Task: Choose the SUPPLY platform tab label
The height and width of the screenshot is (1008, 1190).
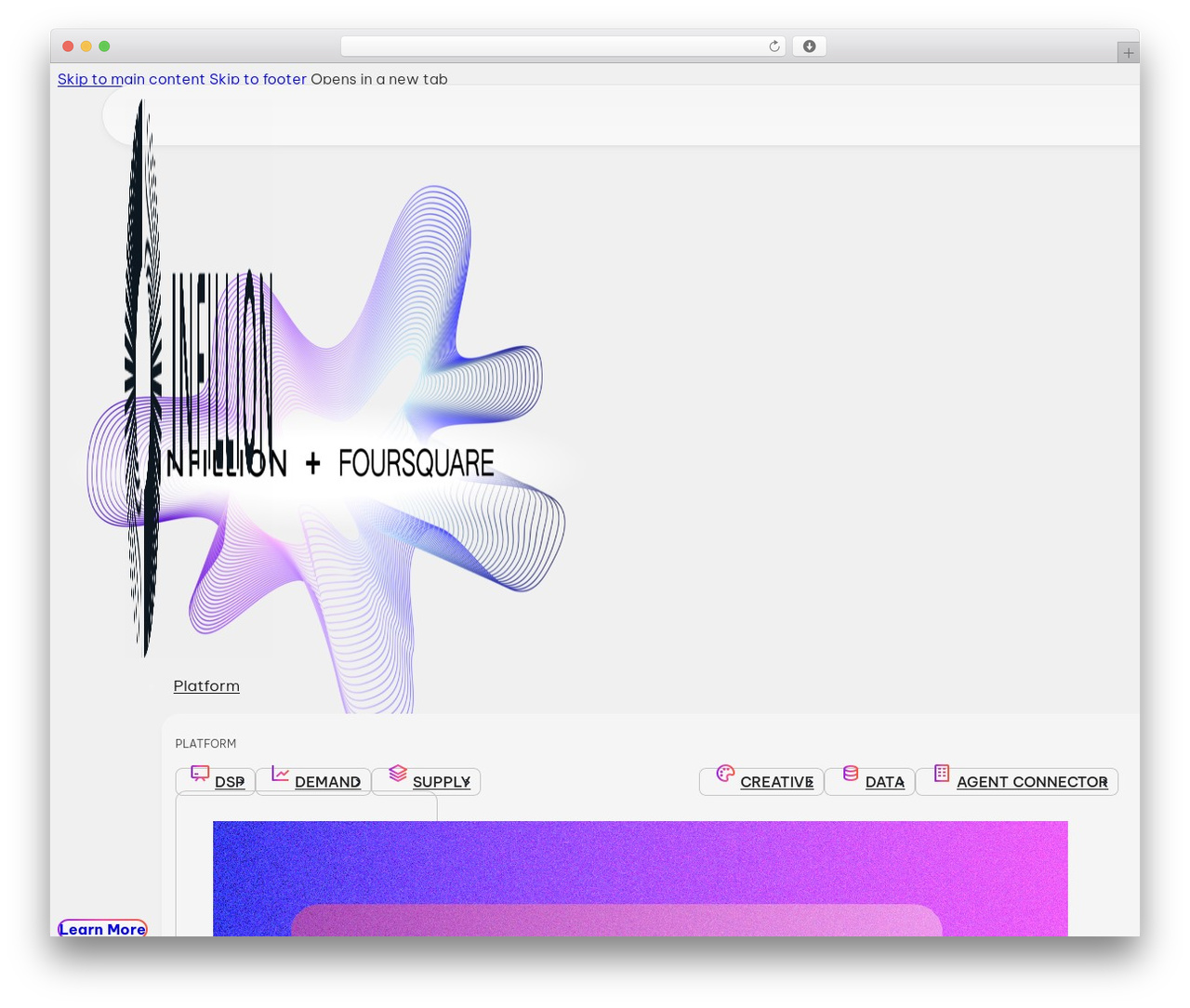Action: click(442, 782)
